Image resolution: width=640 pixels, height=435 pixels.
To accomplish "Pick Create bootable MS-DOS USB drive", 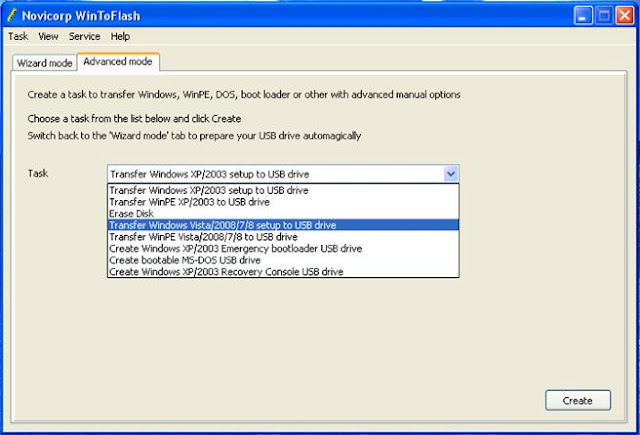I will click(283, 260).
